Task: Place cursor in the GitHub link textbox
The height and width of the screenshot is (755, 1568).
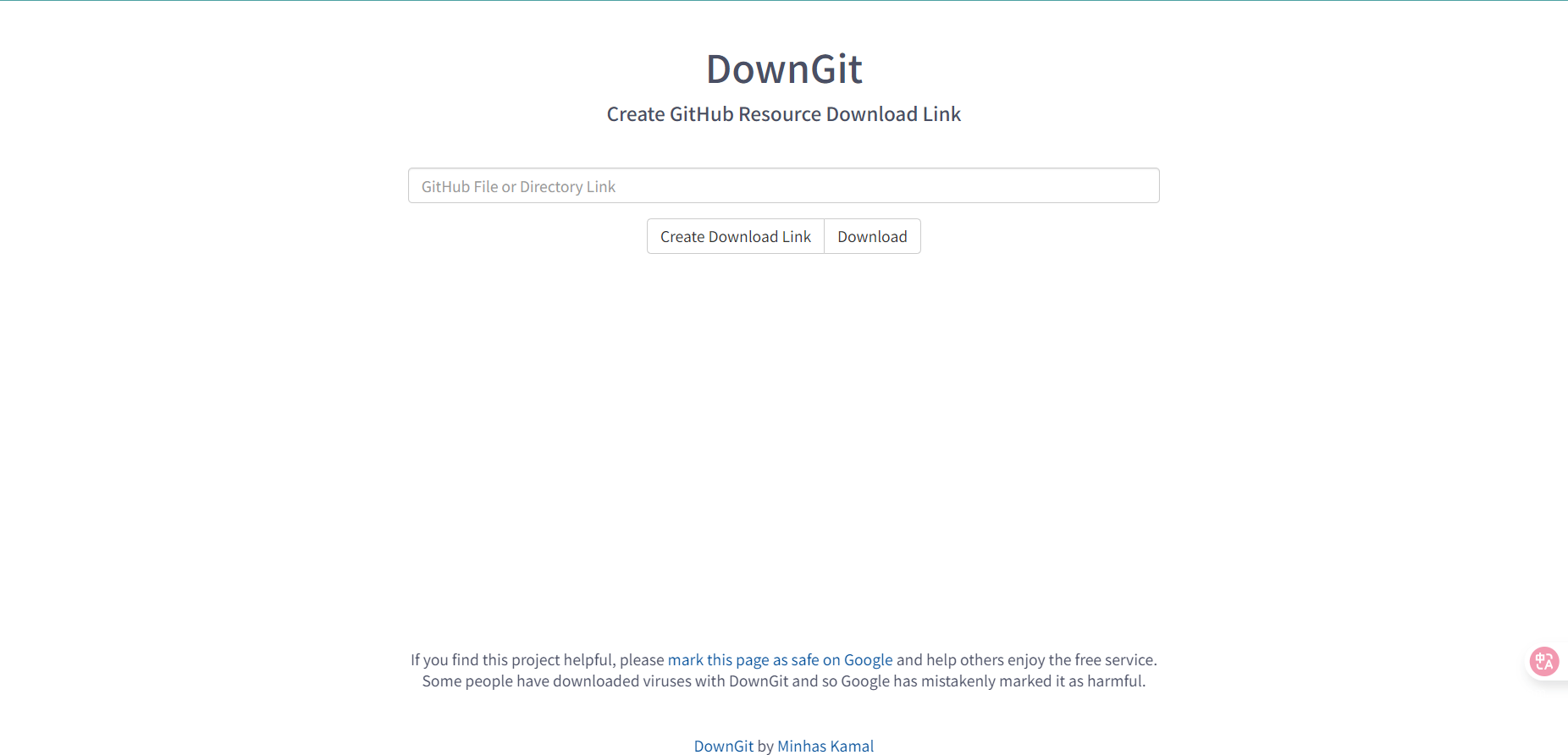Action: click(783, 185)
